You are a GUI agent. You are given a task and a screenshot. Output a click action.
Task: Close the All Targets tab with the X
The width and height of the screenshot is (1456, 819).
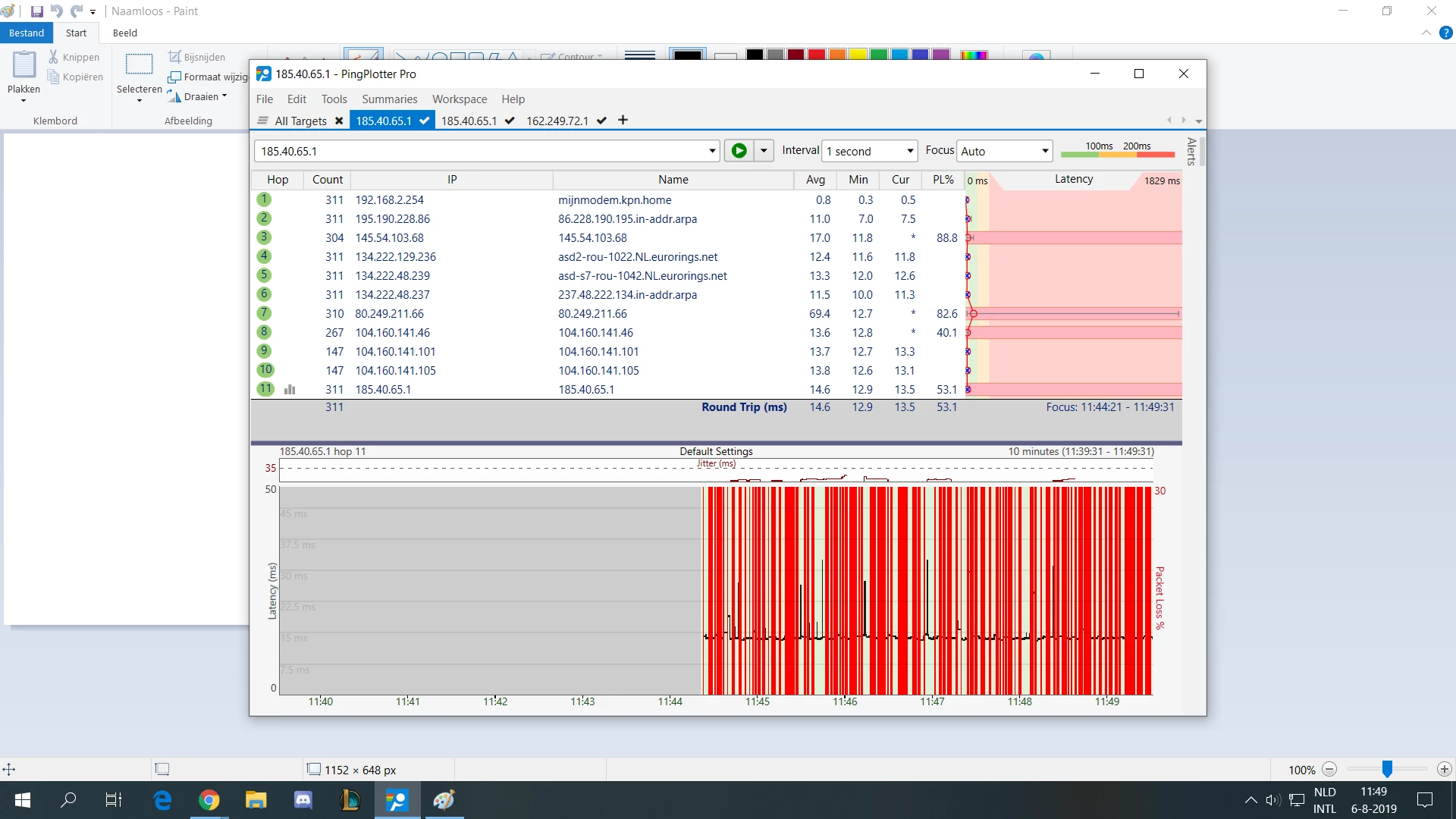pos(339,121)
